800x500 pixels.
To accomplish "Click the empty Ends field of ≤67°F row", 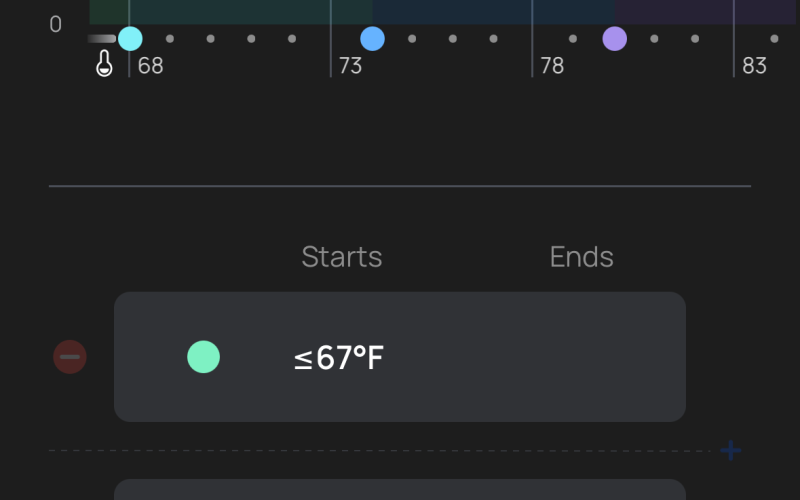I will point(582,357).
